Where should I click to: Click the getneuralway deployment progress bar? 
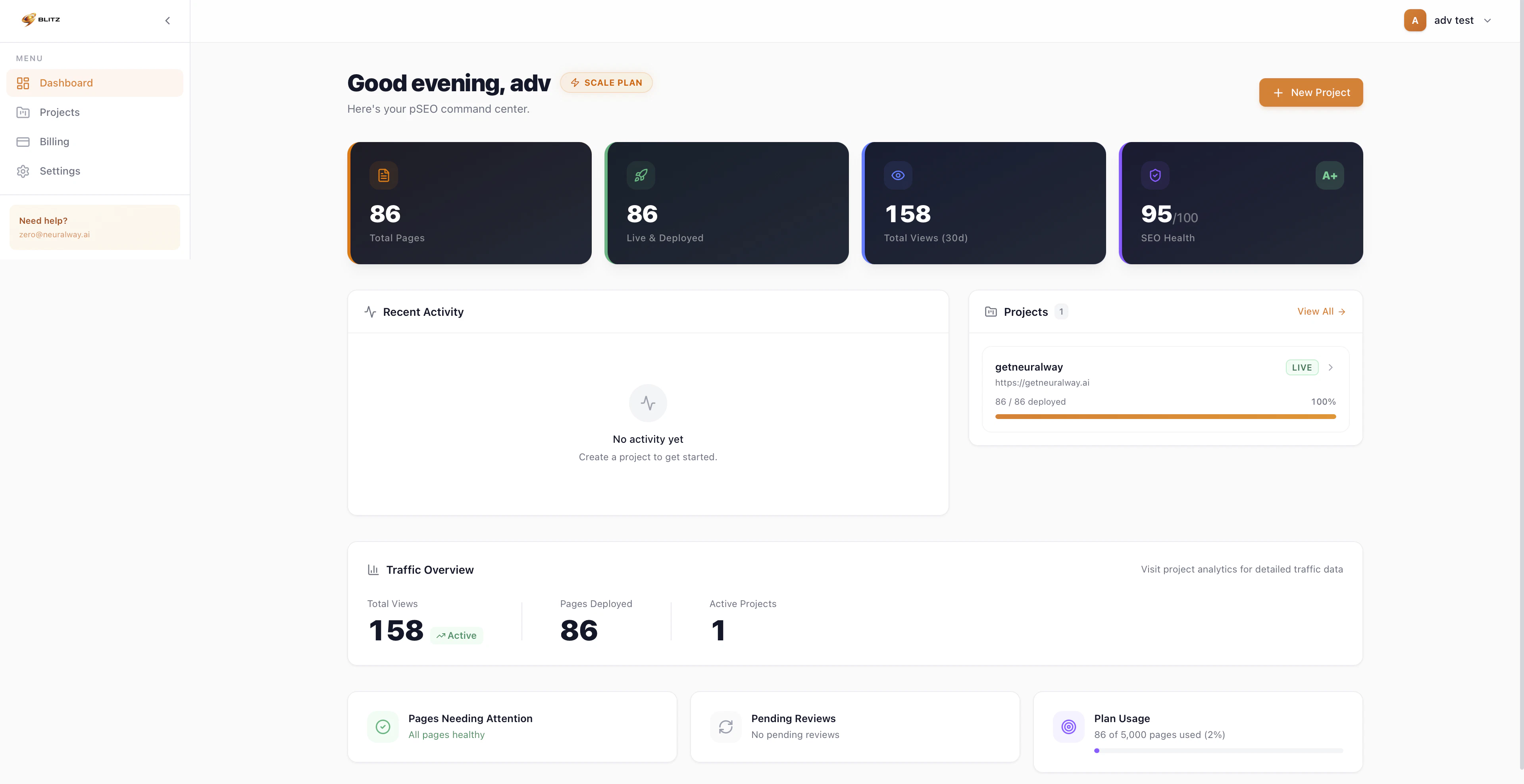pos(1165,417)
